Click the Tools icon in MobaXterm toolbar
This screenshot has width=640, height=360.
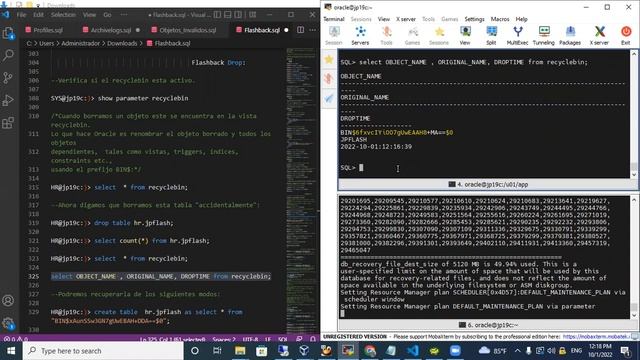coord(386,36)
